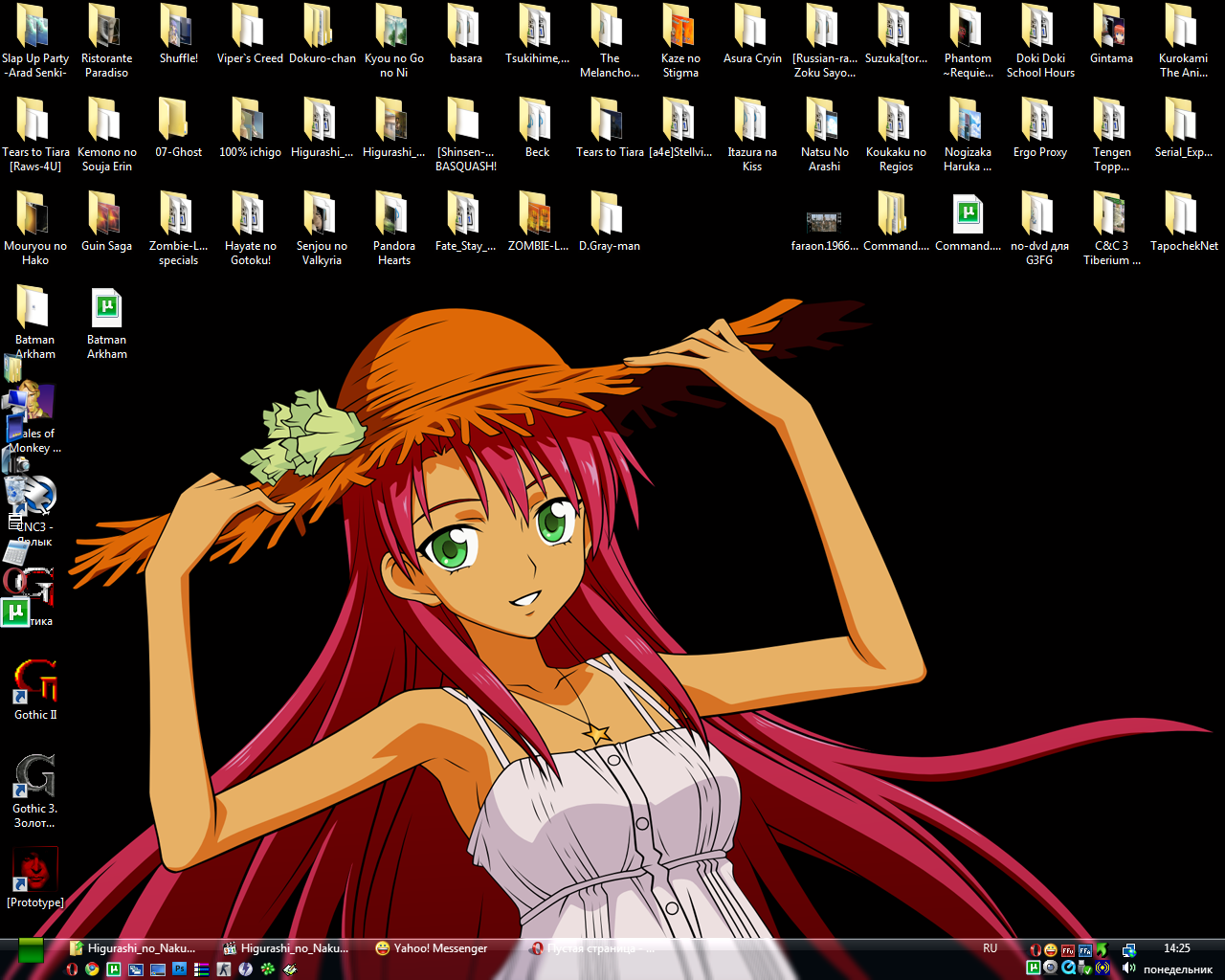Select the Tsukihime,... folder

click(x=537, y=34)
